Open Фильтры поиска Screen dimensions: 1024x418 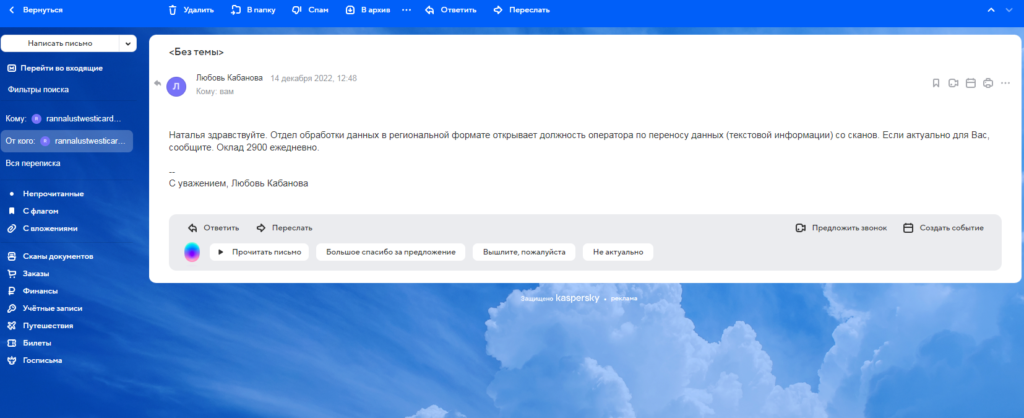click(x=38, y=89)
